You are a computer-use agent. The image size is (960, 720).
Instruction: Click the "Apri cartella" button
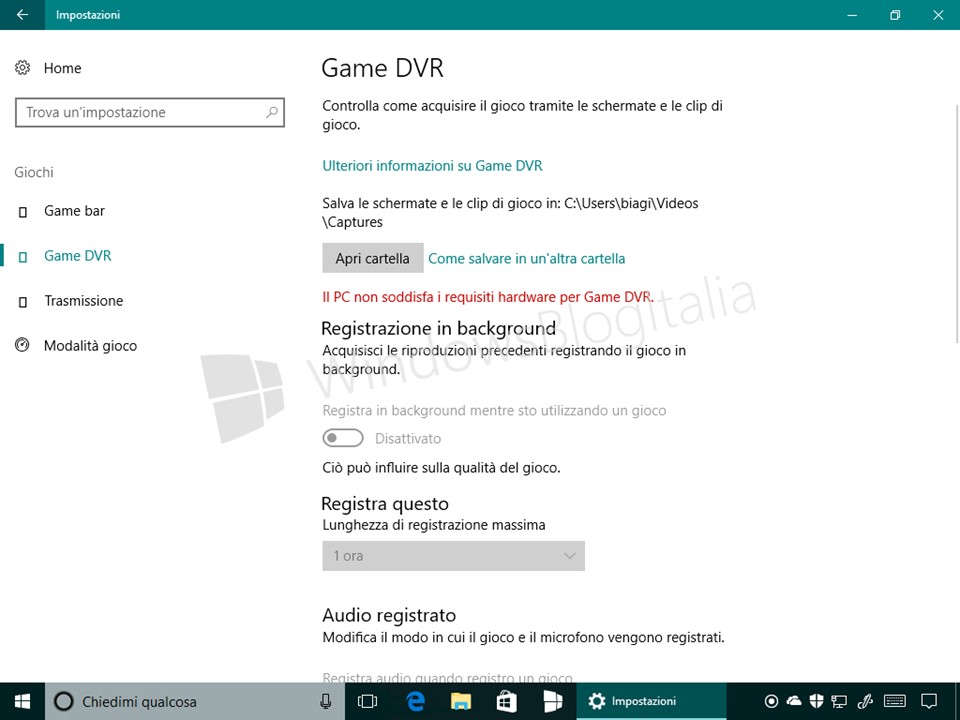(373, 258)
